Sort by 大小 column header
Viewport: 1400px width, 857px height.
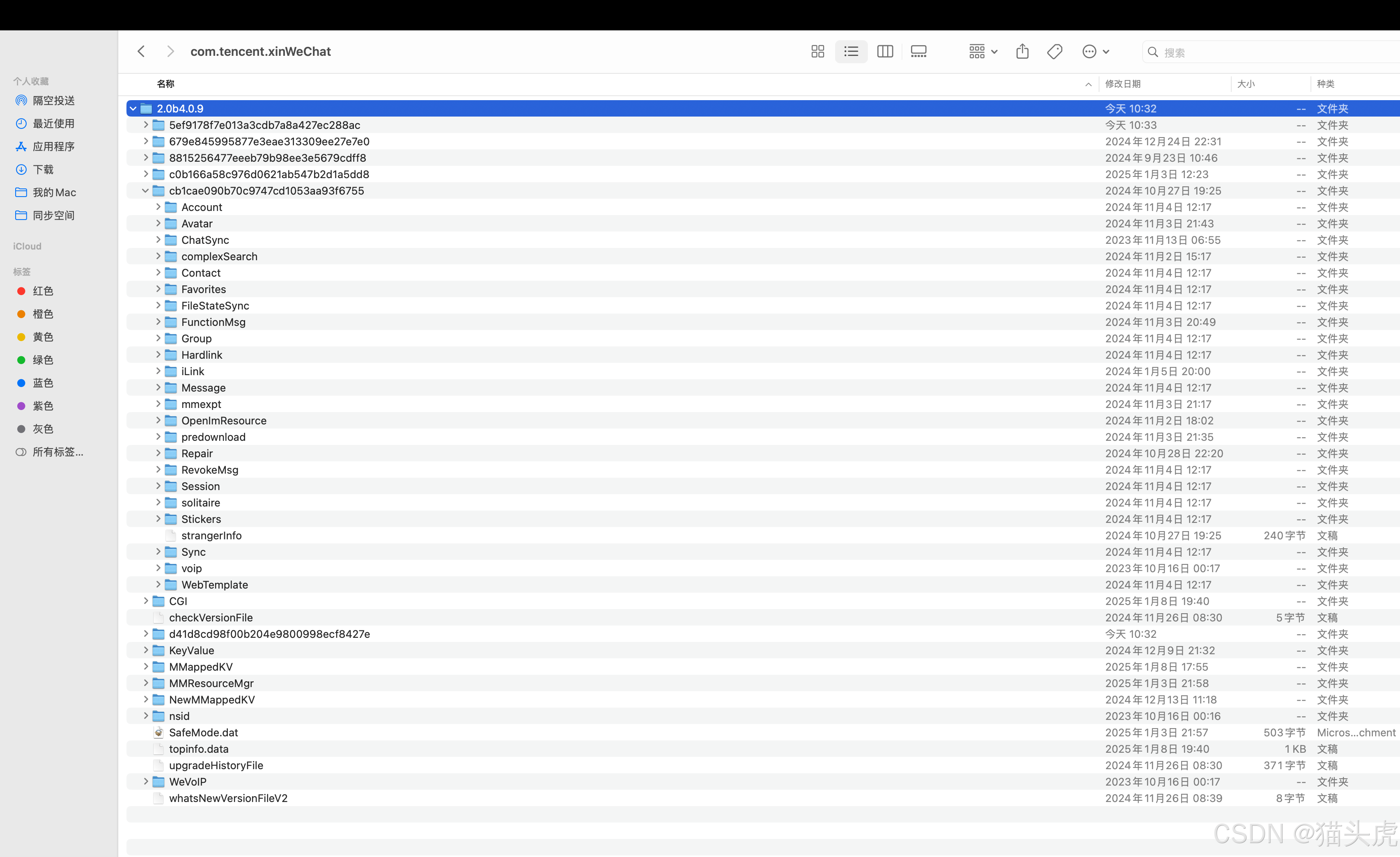pos(1246,84)
